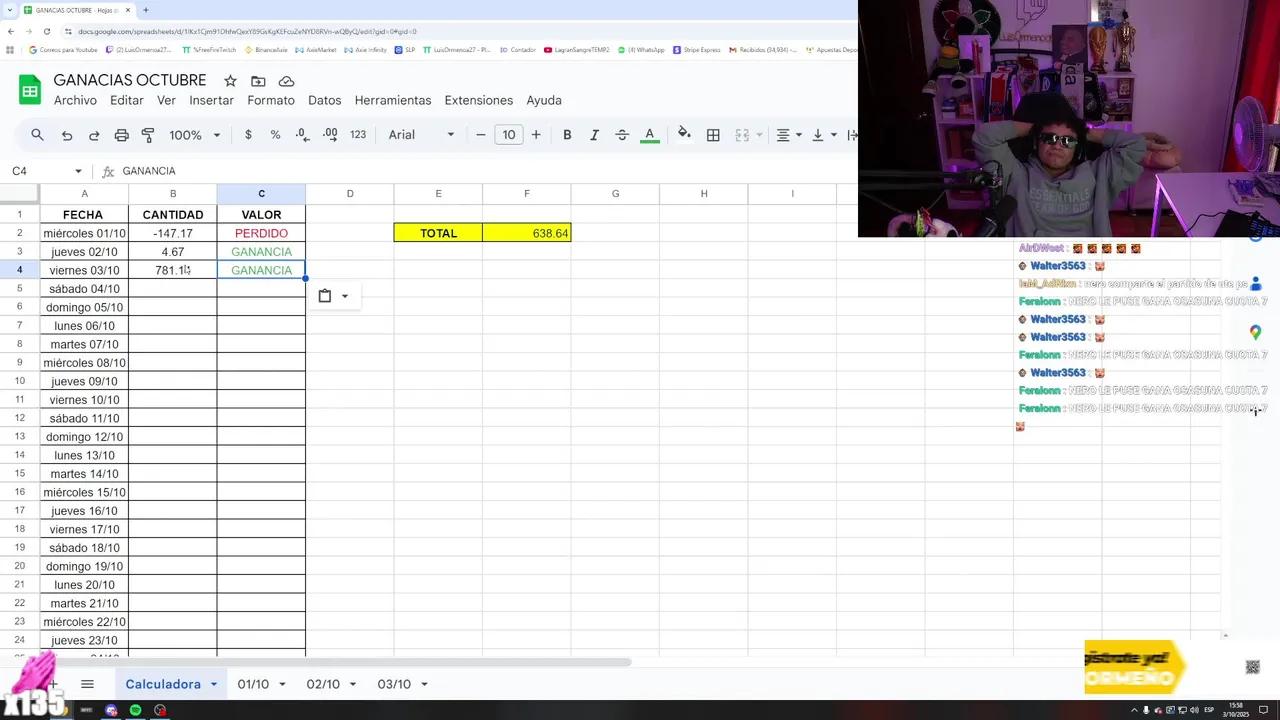Switch to the 03/10 sheet tab
1280x720 pixels.
tap(394, 684)
